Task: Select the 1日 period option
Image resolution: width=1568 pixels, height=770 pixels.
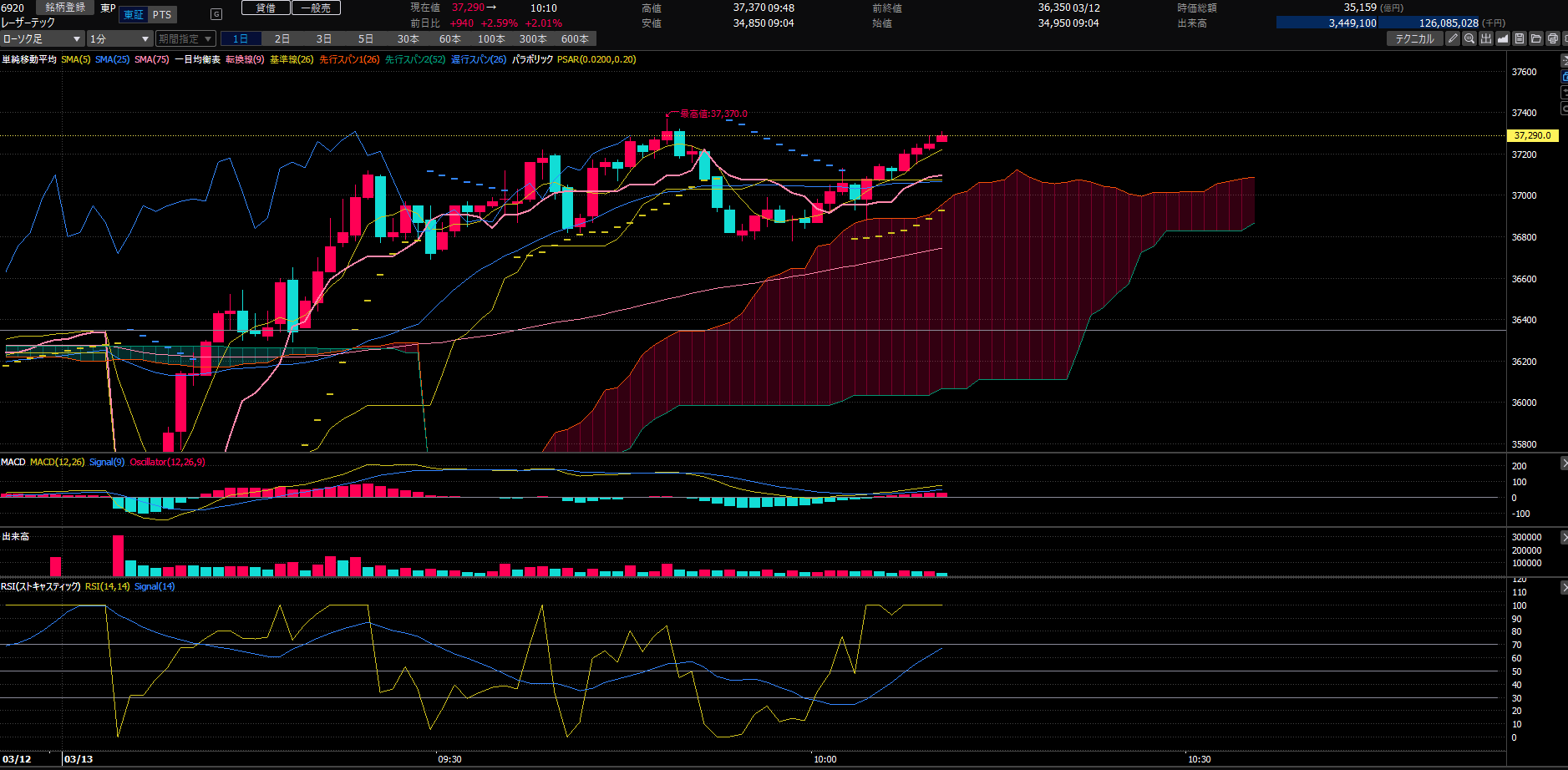Action: click(x=241, y=39)
